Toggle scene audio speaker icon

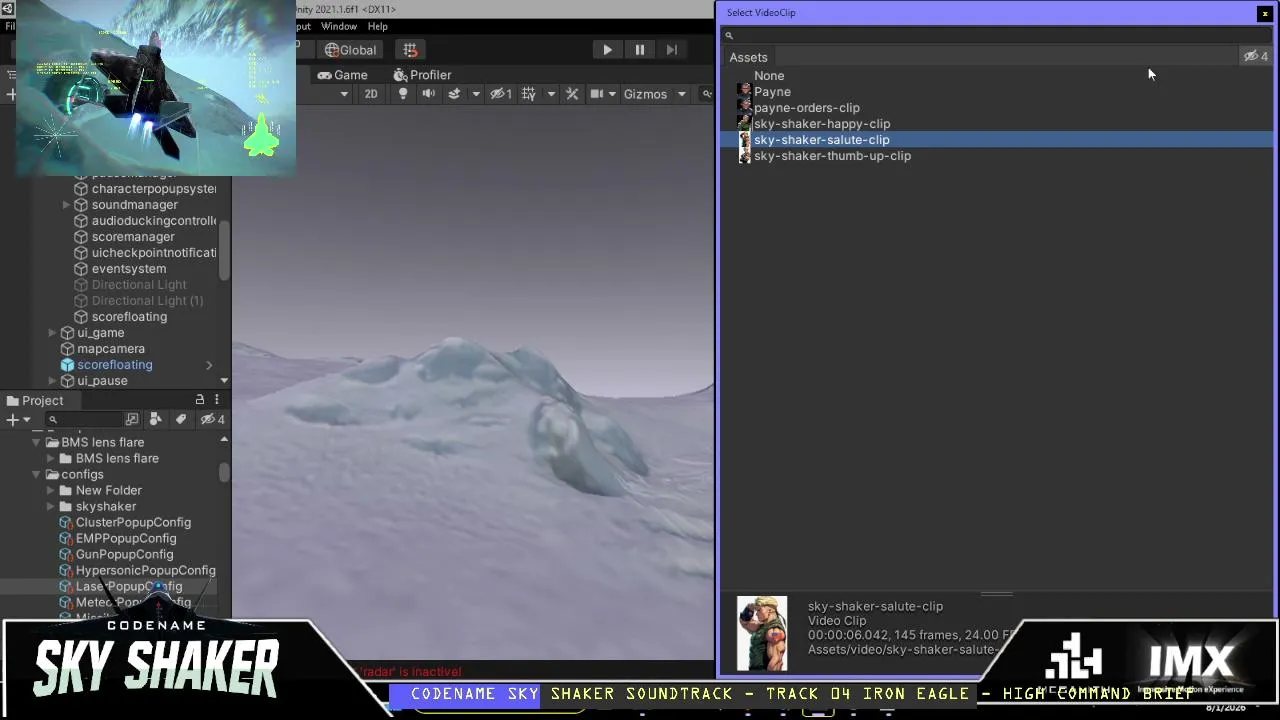pyautogui.click(x=428, y=94)
